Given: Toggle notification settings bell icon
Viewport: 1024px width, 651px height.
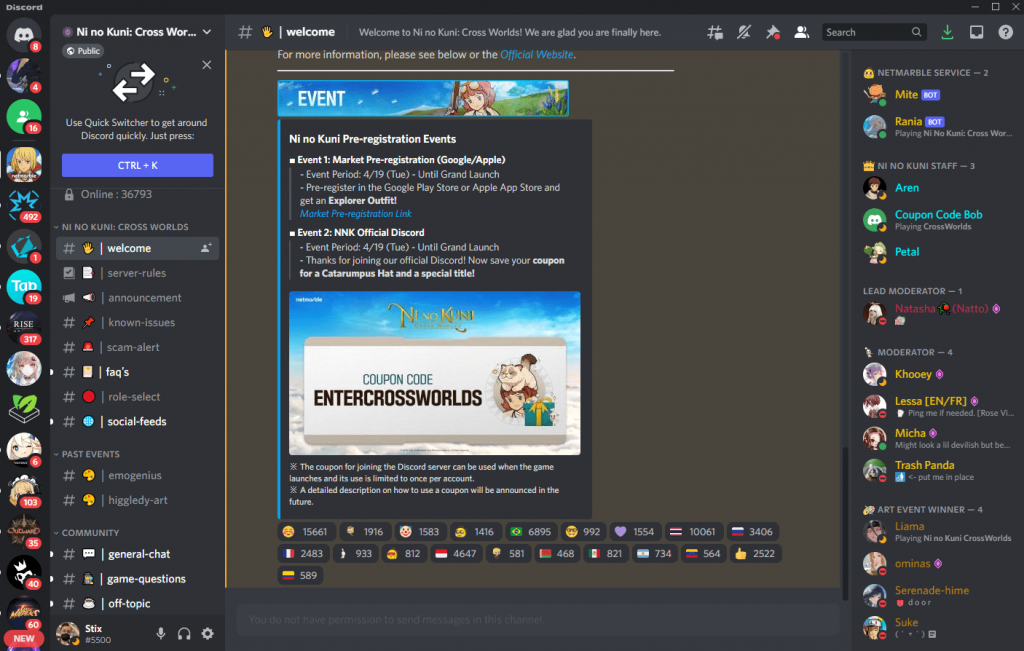Looking at the screenshot, I should (744, 32).
